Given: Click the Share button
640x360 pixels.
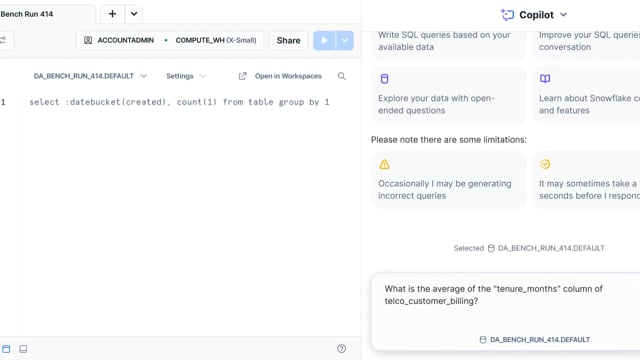Looking at the screenshot, I should click(288, 40).
